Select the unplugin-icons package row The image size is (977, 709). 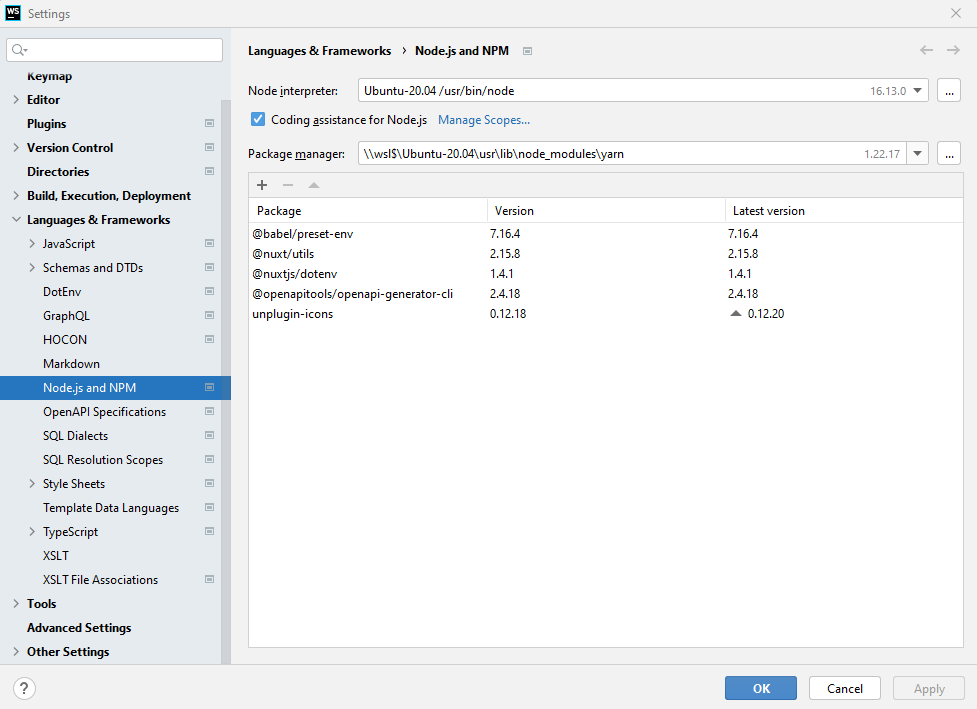tap(606, 313)
